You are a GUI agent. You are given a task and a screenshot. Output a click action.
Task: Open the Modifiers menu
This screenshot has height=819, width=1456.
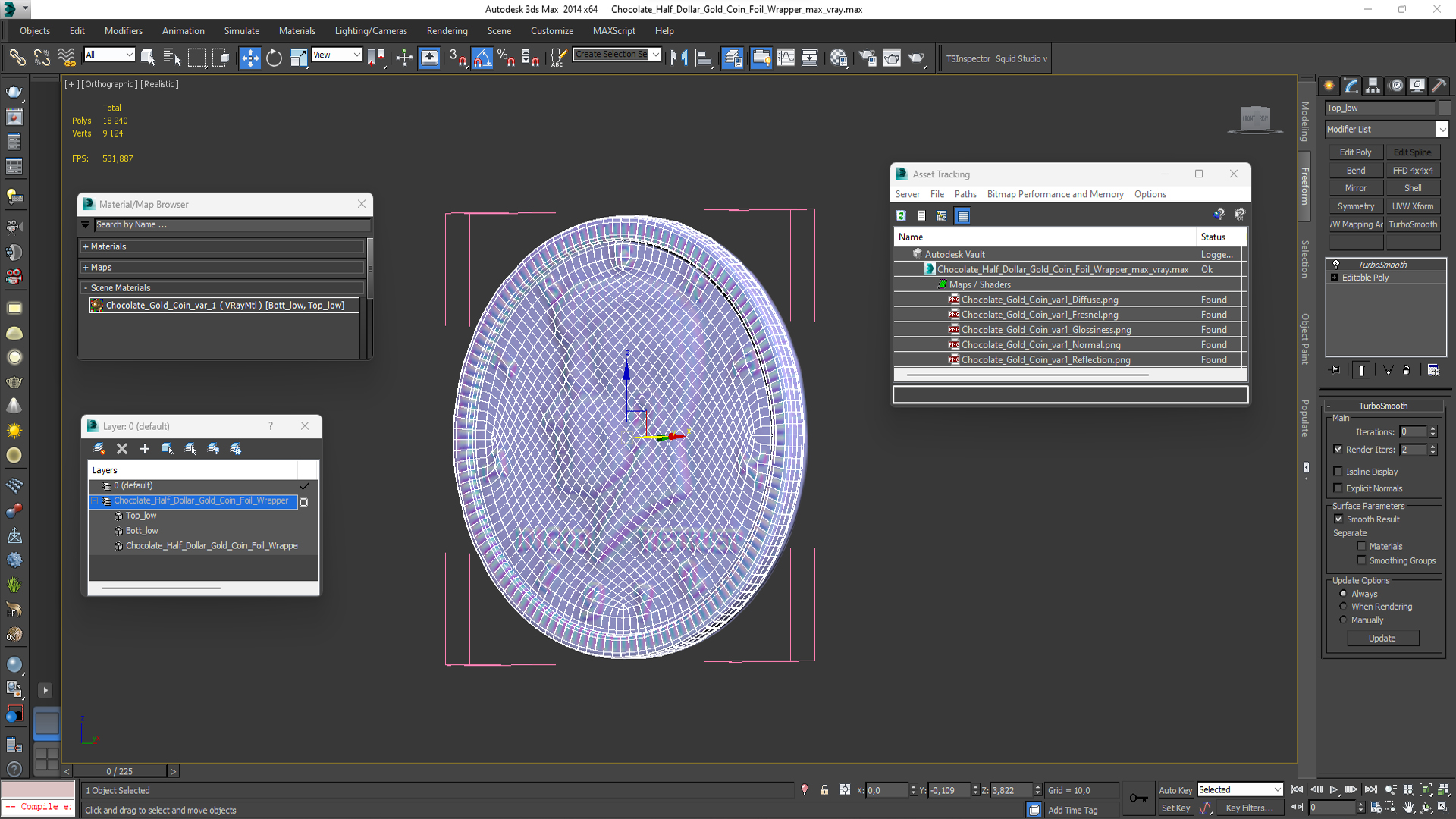[124, 31]
